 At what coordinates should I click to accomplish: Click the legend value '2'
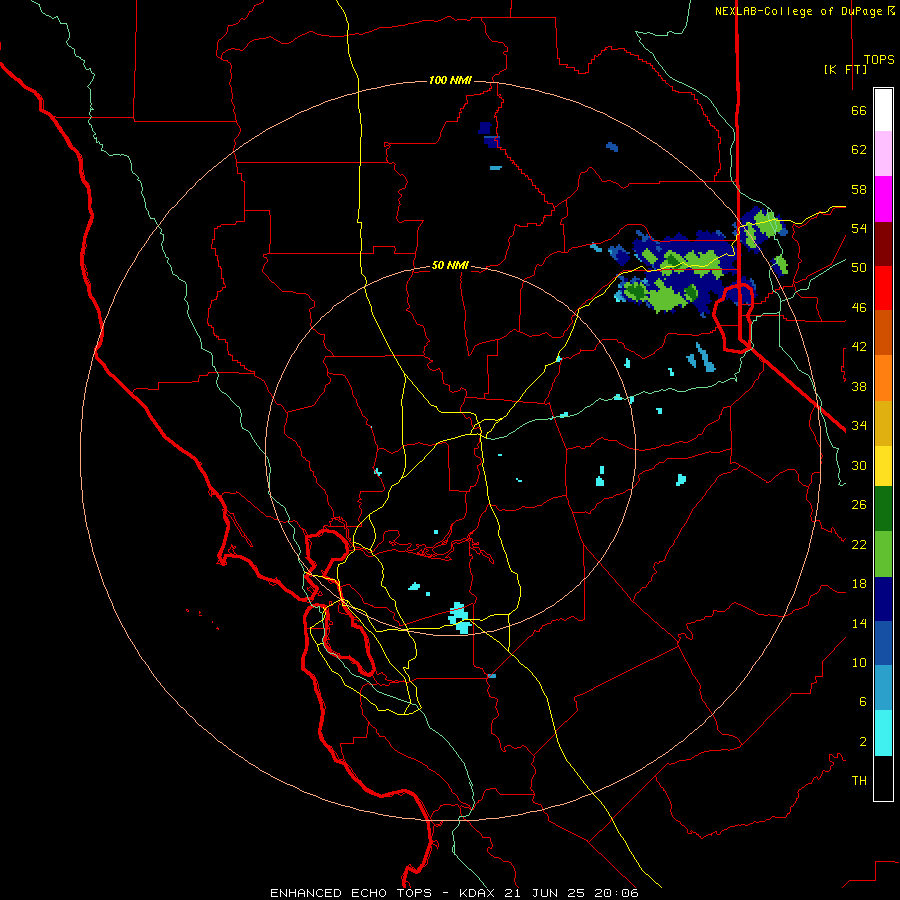(x=863, y=742)
